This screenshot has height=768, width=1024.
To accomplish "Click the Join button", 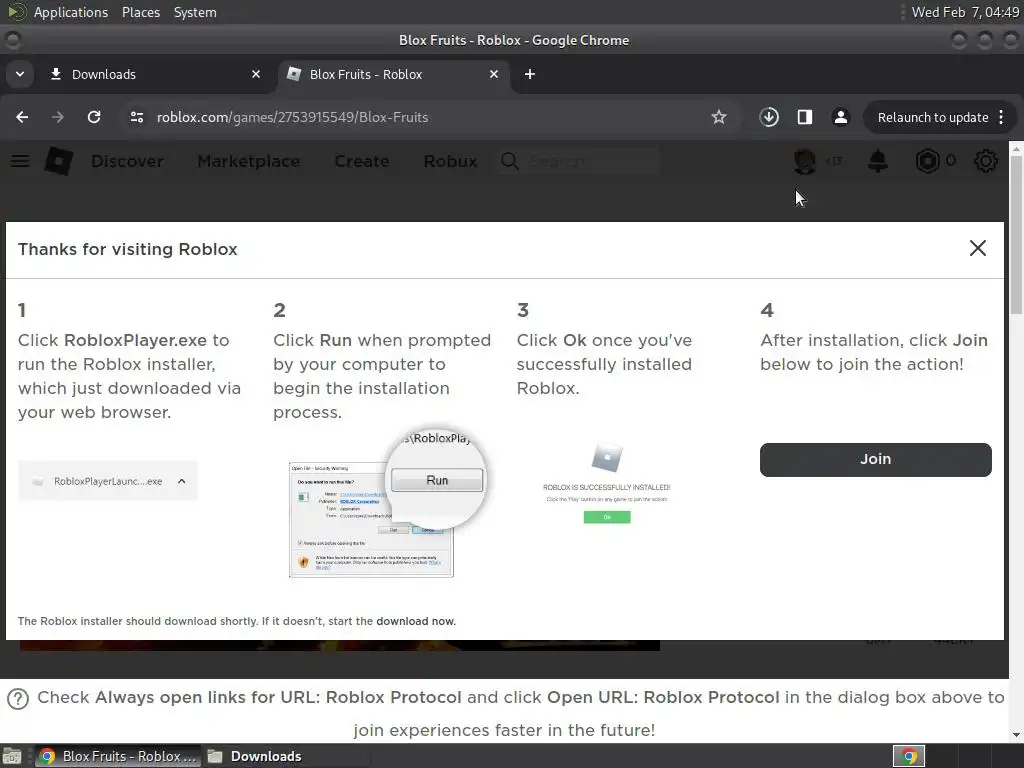I will coord(875,460).
